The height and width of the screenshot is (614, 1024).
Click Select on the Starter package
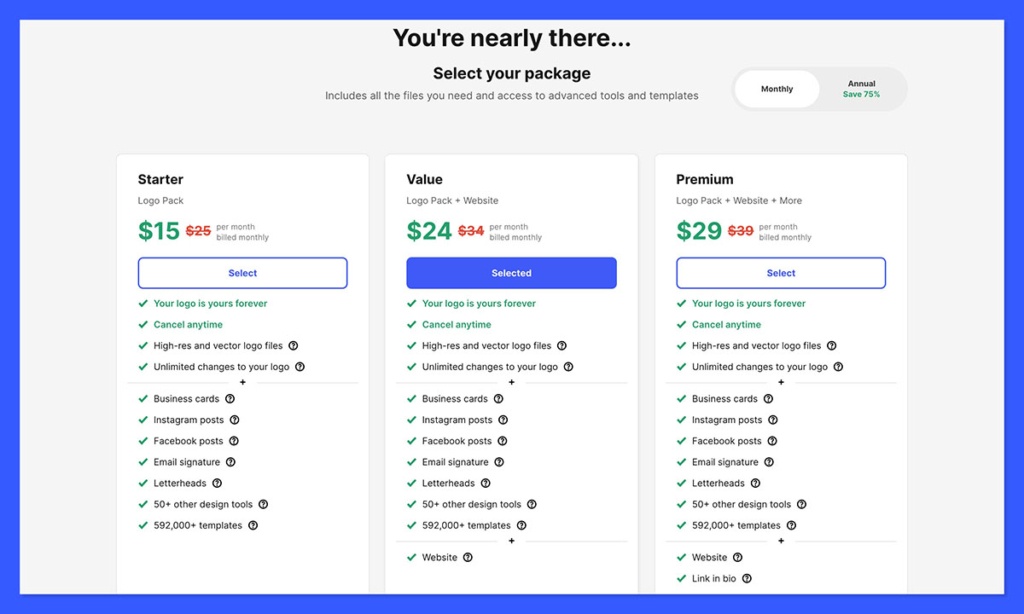point(241,272)
